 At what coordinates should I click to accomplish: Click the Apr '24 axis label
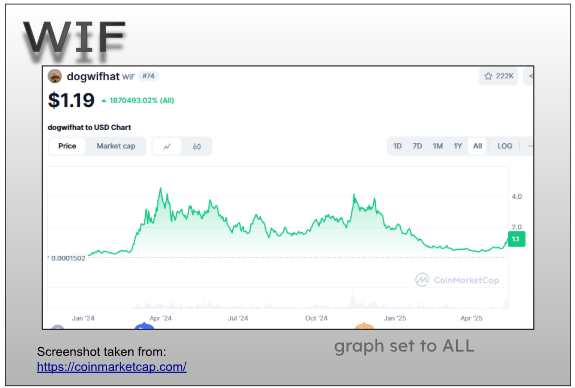[x=161, y=318]
